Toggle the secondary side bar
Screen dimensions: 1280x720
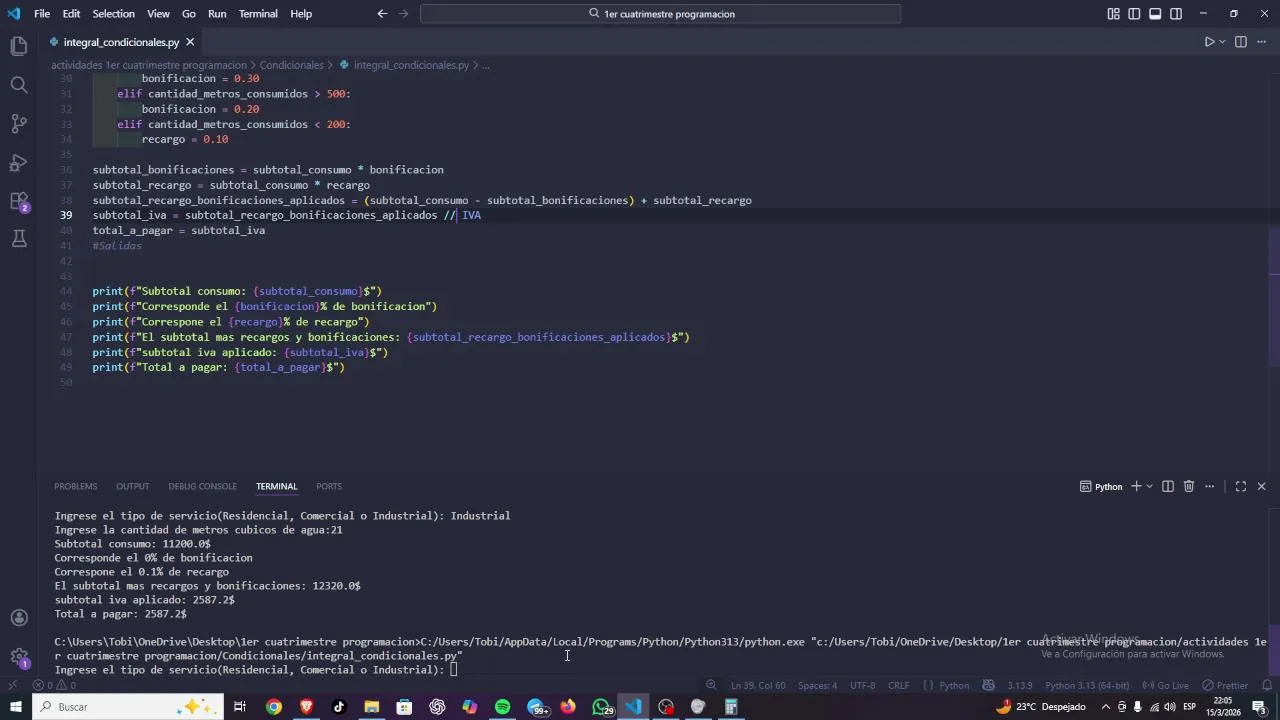[x=1176, y=14]
